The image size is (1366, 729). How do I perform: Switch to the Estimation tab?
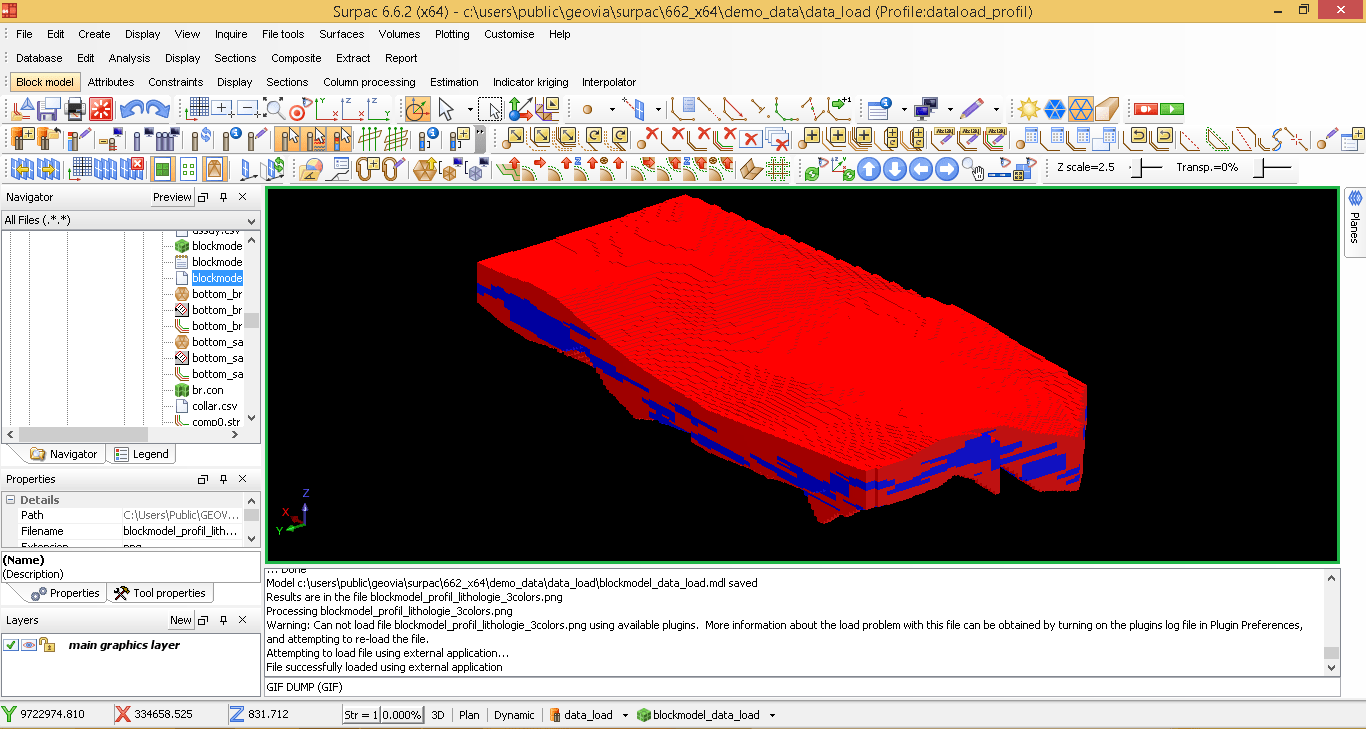coord(455,82)
